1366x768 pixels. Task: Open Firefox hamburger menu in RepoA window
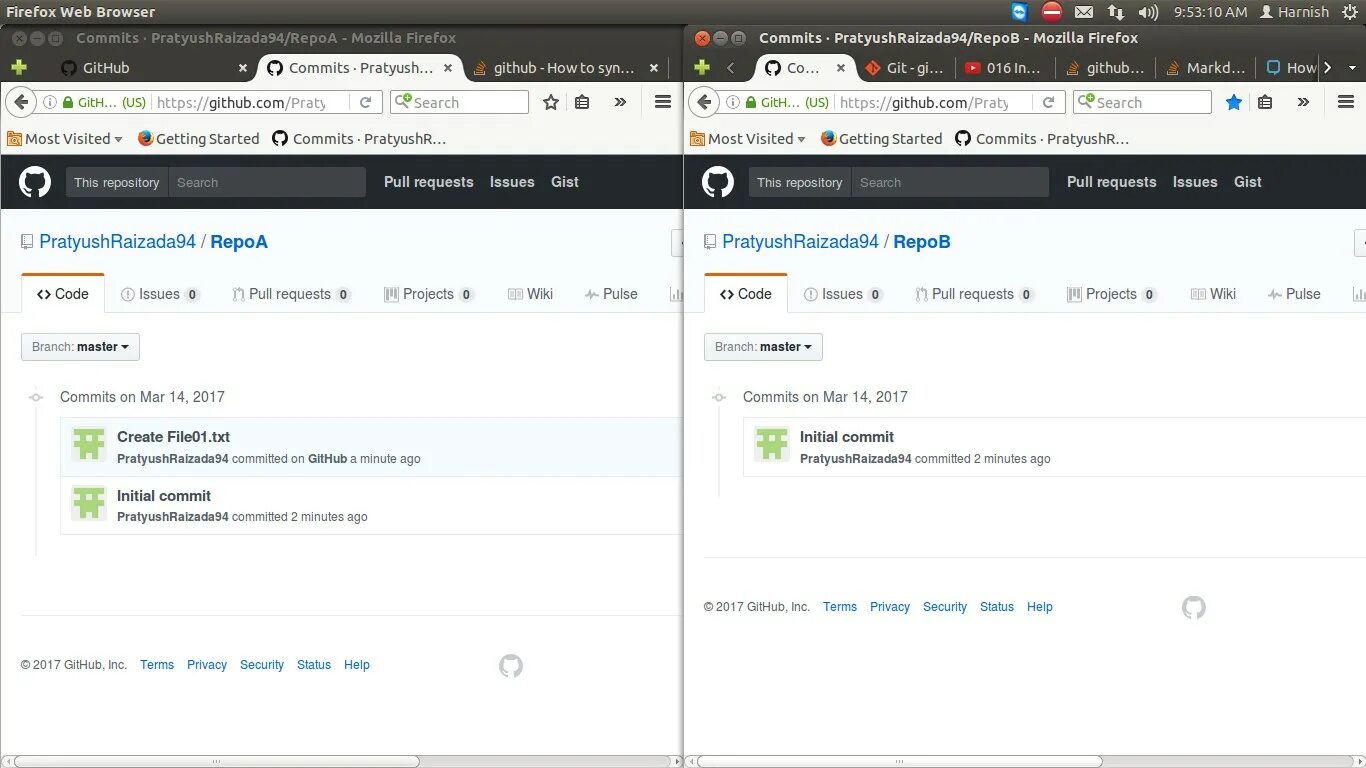[662, 102]
